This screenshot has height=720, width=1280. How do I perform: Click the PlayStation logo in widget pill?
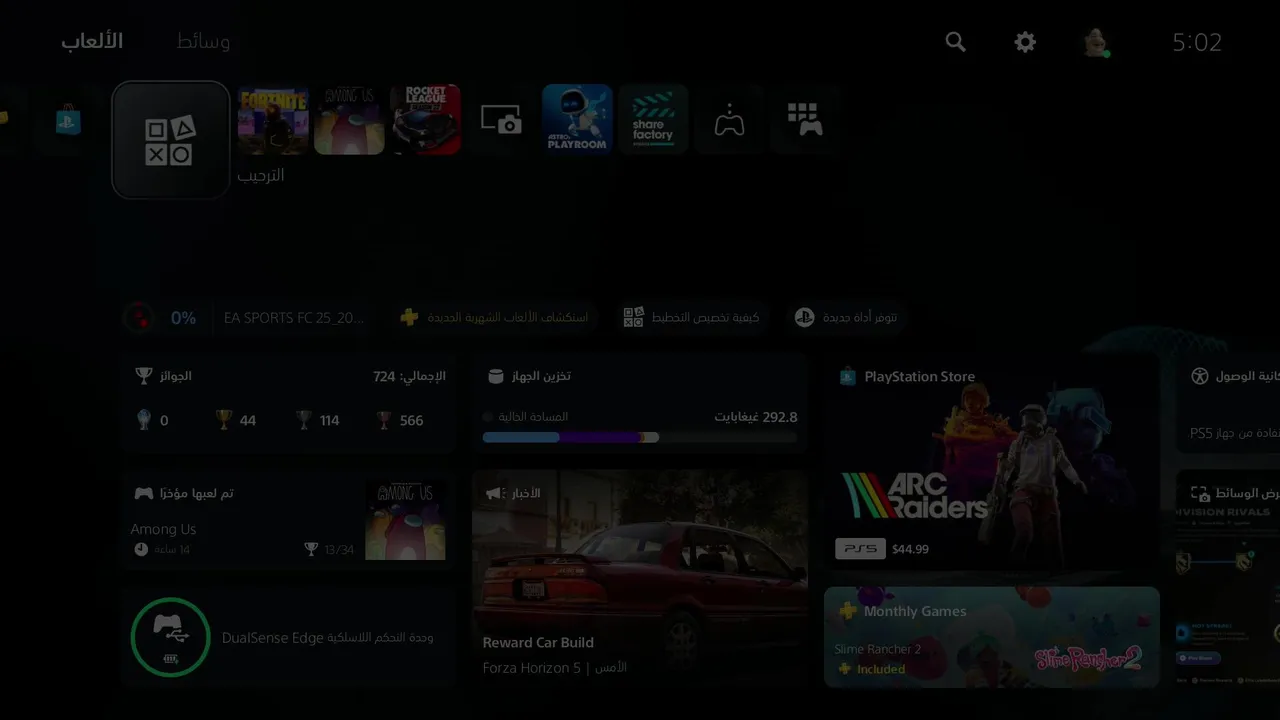(804, 318)
